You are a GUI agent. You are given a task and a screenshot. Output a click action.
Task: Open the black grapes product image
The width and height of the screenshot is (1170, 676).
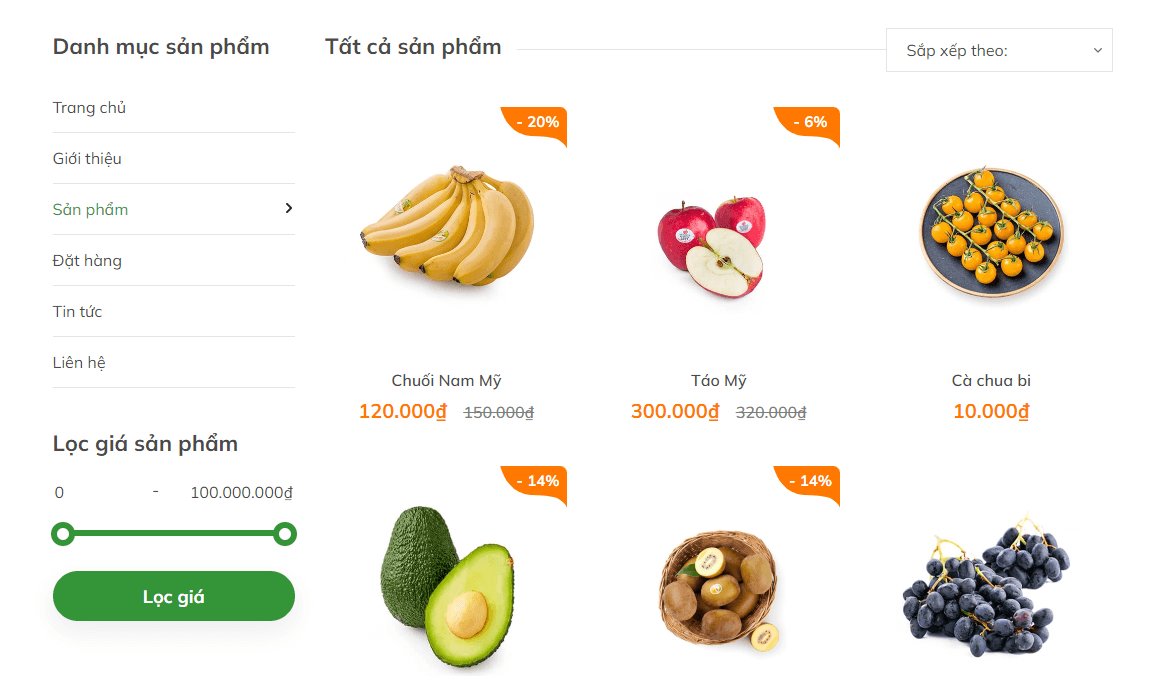(x=986, y=586)
